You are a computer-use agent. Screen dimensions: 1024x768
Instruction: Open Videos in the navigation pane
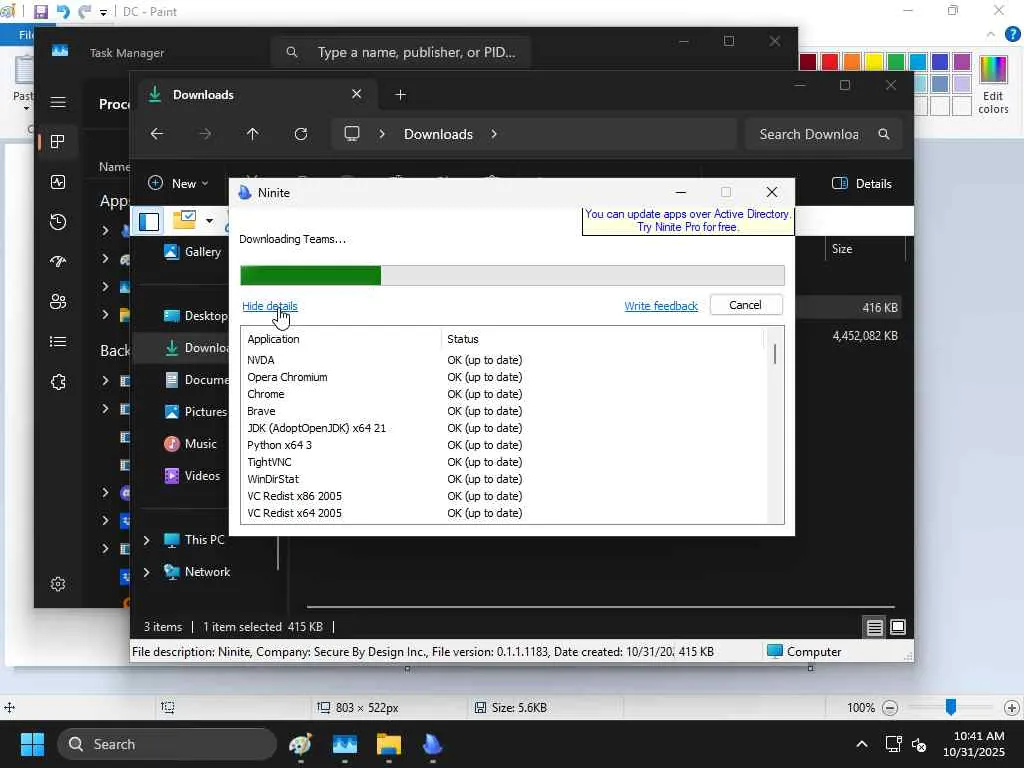coord(193,475)
